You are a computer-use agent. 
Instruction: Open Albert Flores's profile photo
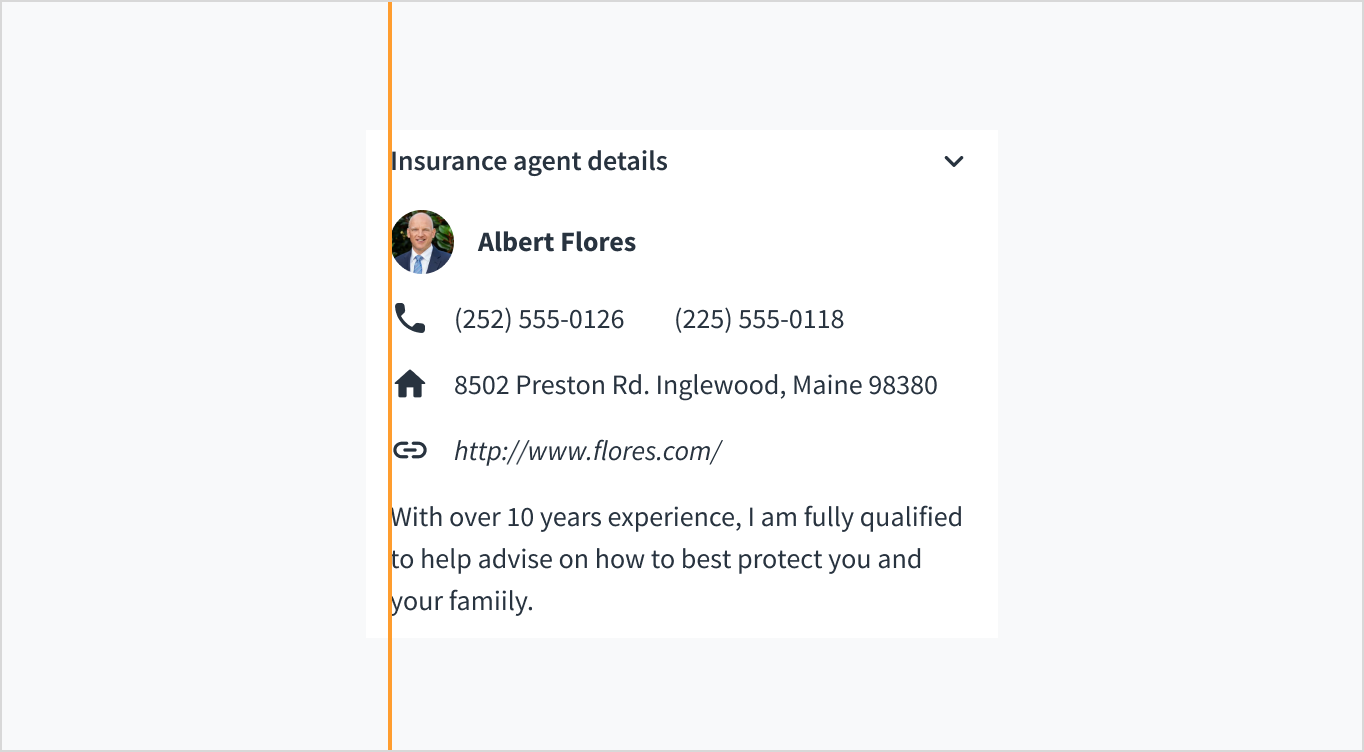click(x=423, y=242)
